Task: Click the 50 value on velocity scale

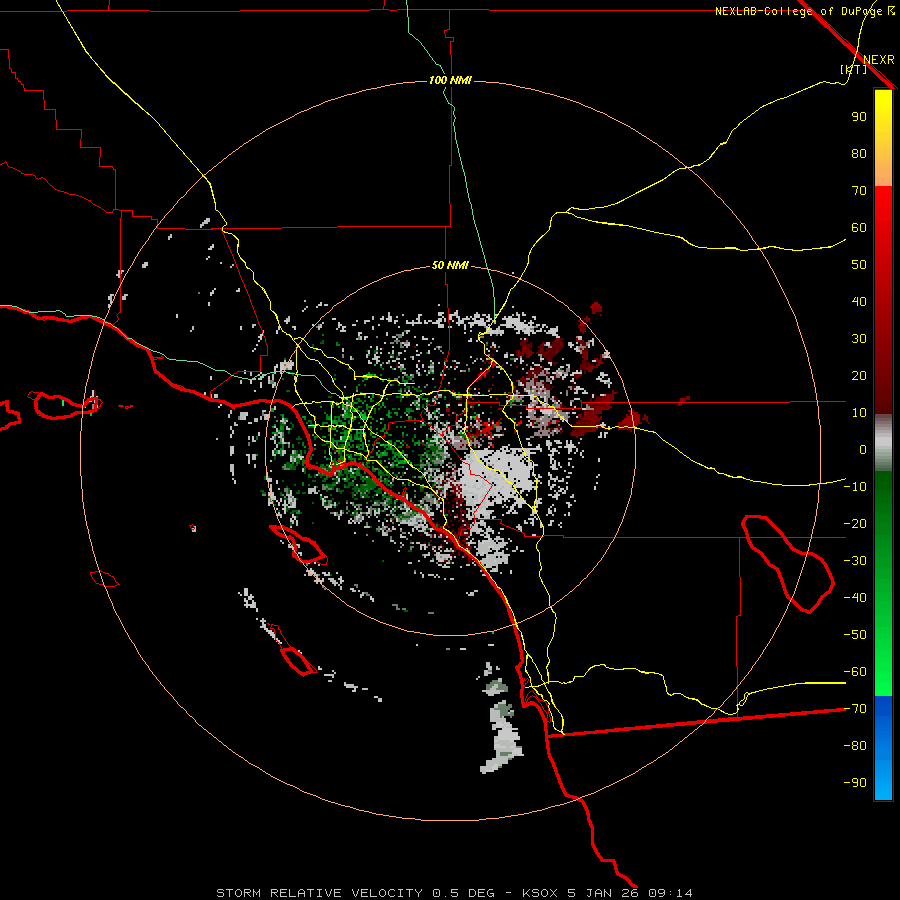Action: click(x=859, y=265)
